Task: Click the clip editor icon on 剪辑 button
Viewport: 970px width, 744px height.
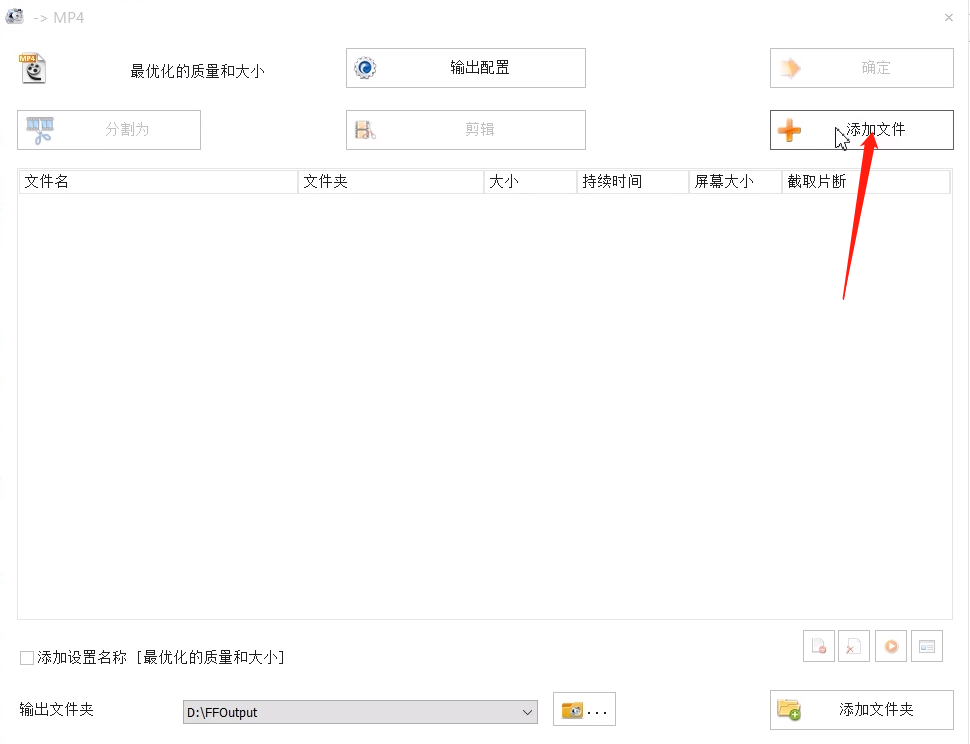Action: (x=364, y=130)
